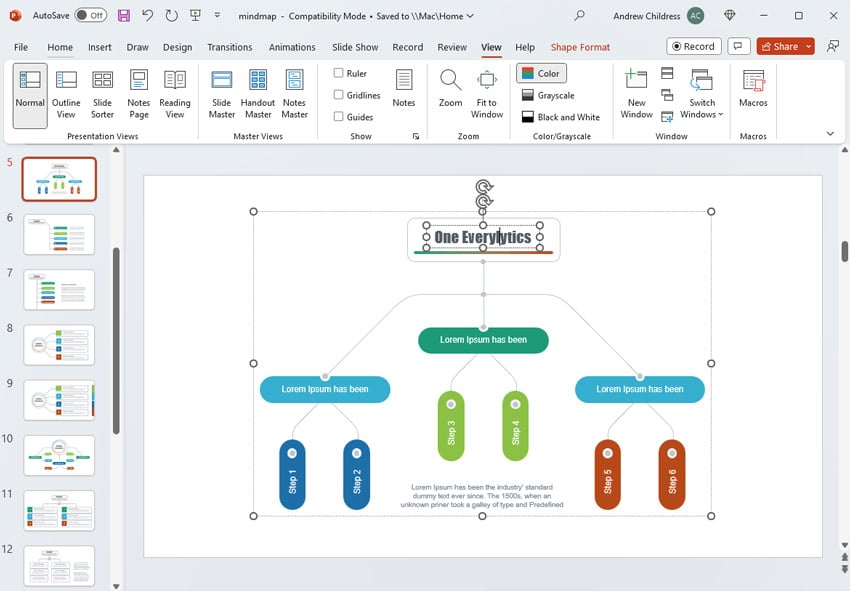Open a New Window
The width and height of the screenshot is (850, 591).
click(x=636, y=94)
